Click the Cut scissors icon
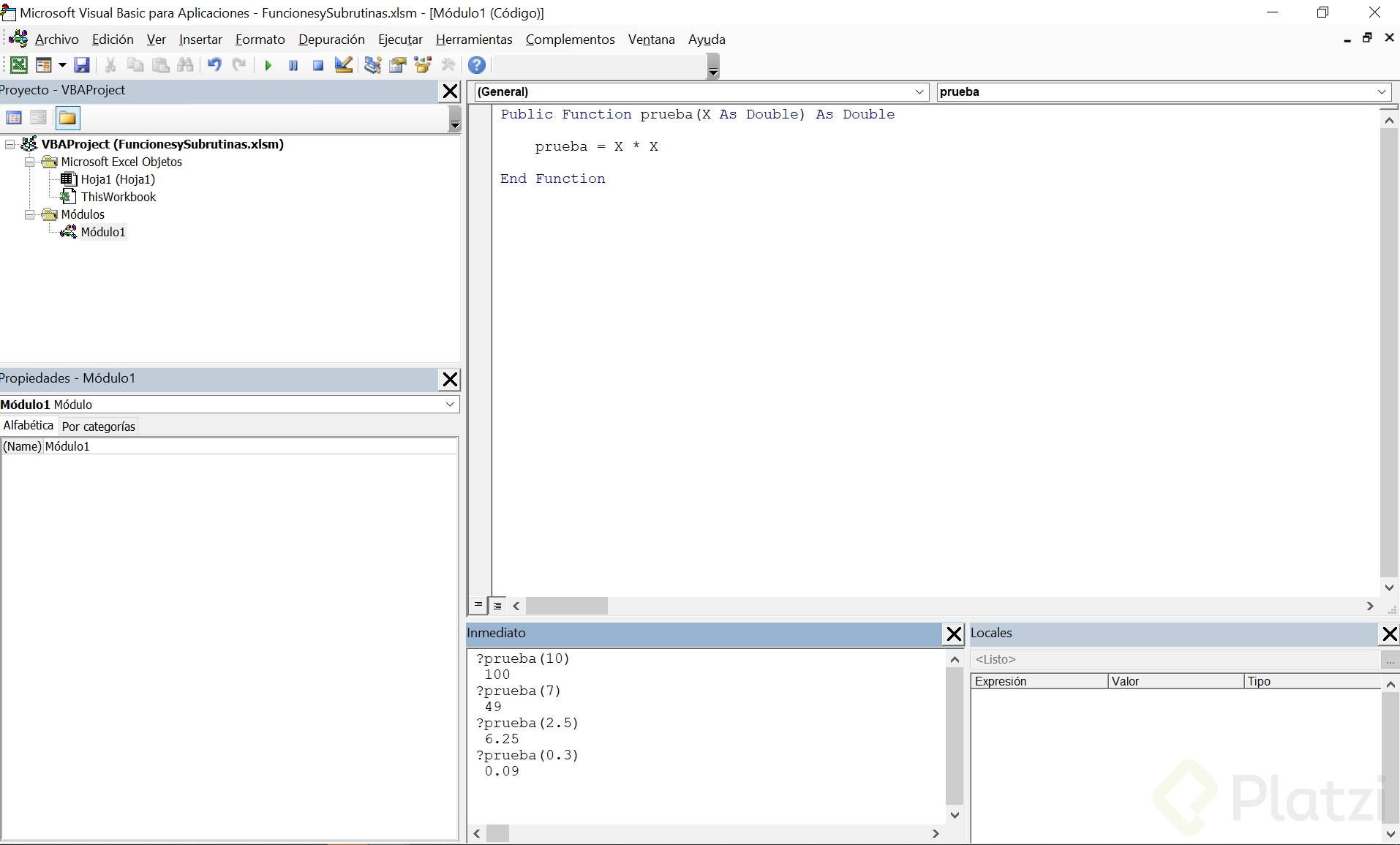 point(110,65)
